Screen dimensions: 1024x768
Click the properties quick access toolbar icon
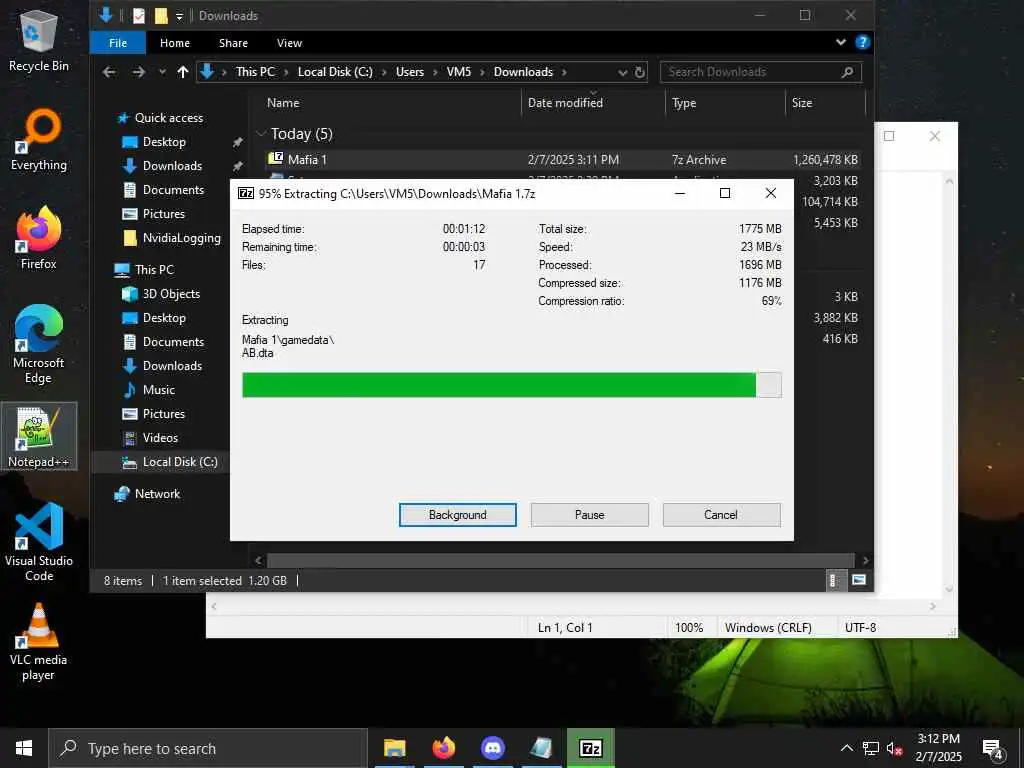[x=138, y=15]
